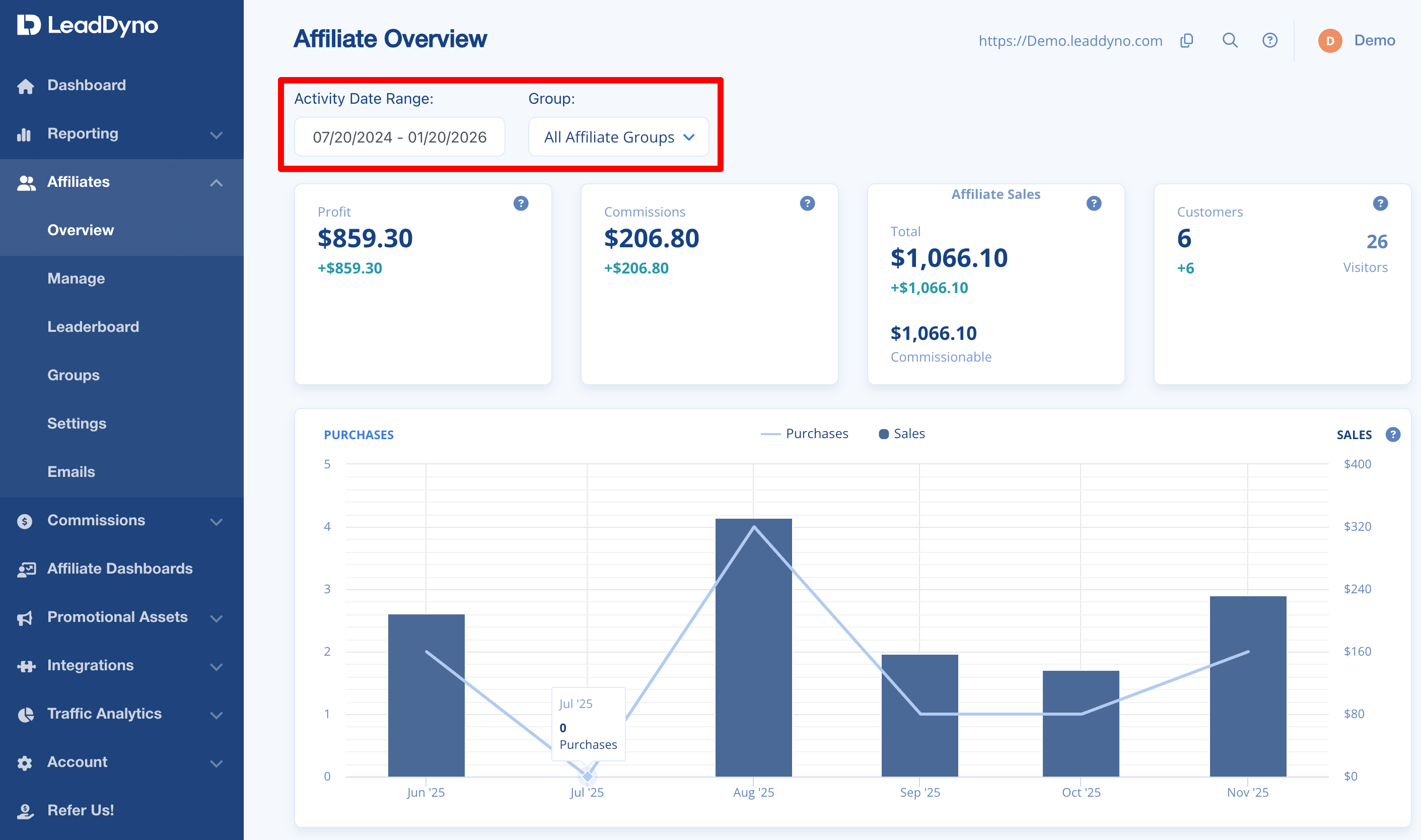Click the Reporting bar chart icon

click(x=24, y=134)
